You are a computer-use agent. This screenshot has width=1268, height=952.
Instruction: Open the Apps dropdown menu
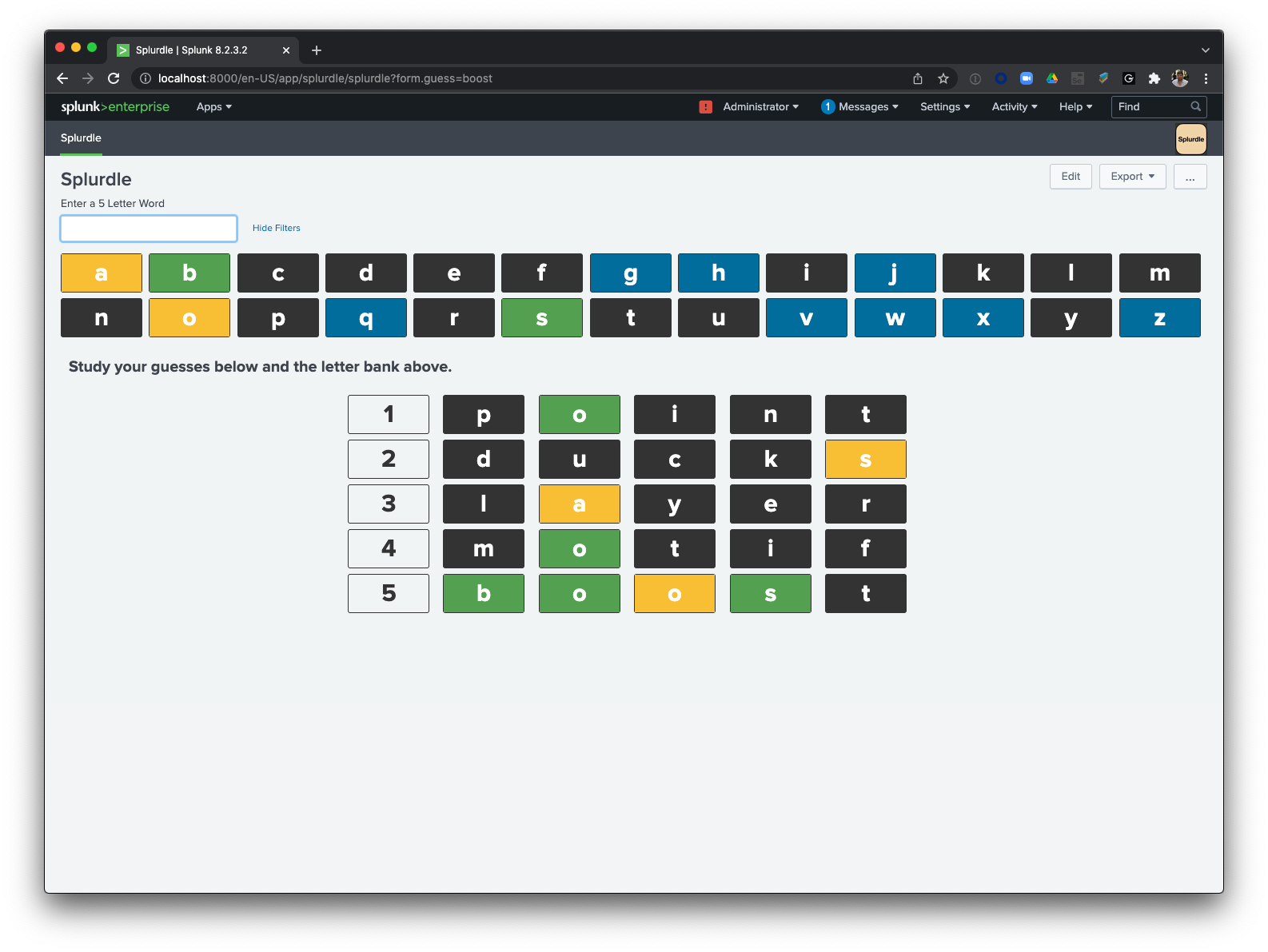coord(214,107)
